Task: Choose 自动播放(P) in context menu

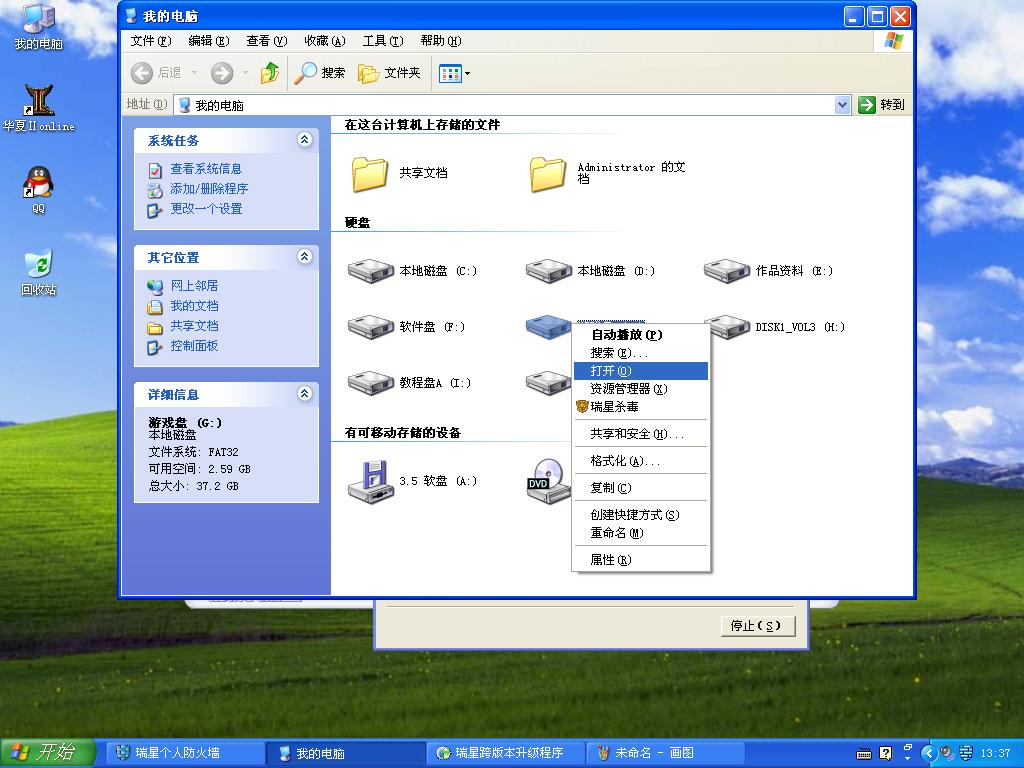Action: pos(640,335)
